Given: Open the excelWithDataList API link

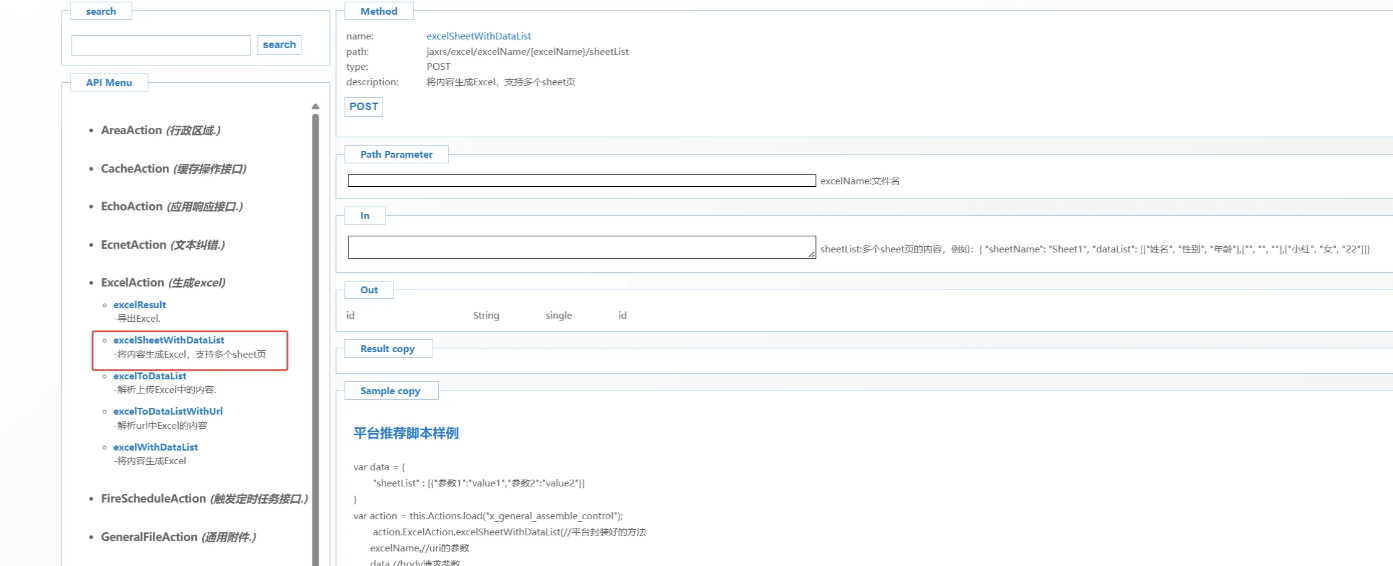Looking at the screenshot, I should pos(155,447).
